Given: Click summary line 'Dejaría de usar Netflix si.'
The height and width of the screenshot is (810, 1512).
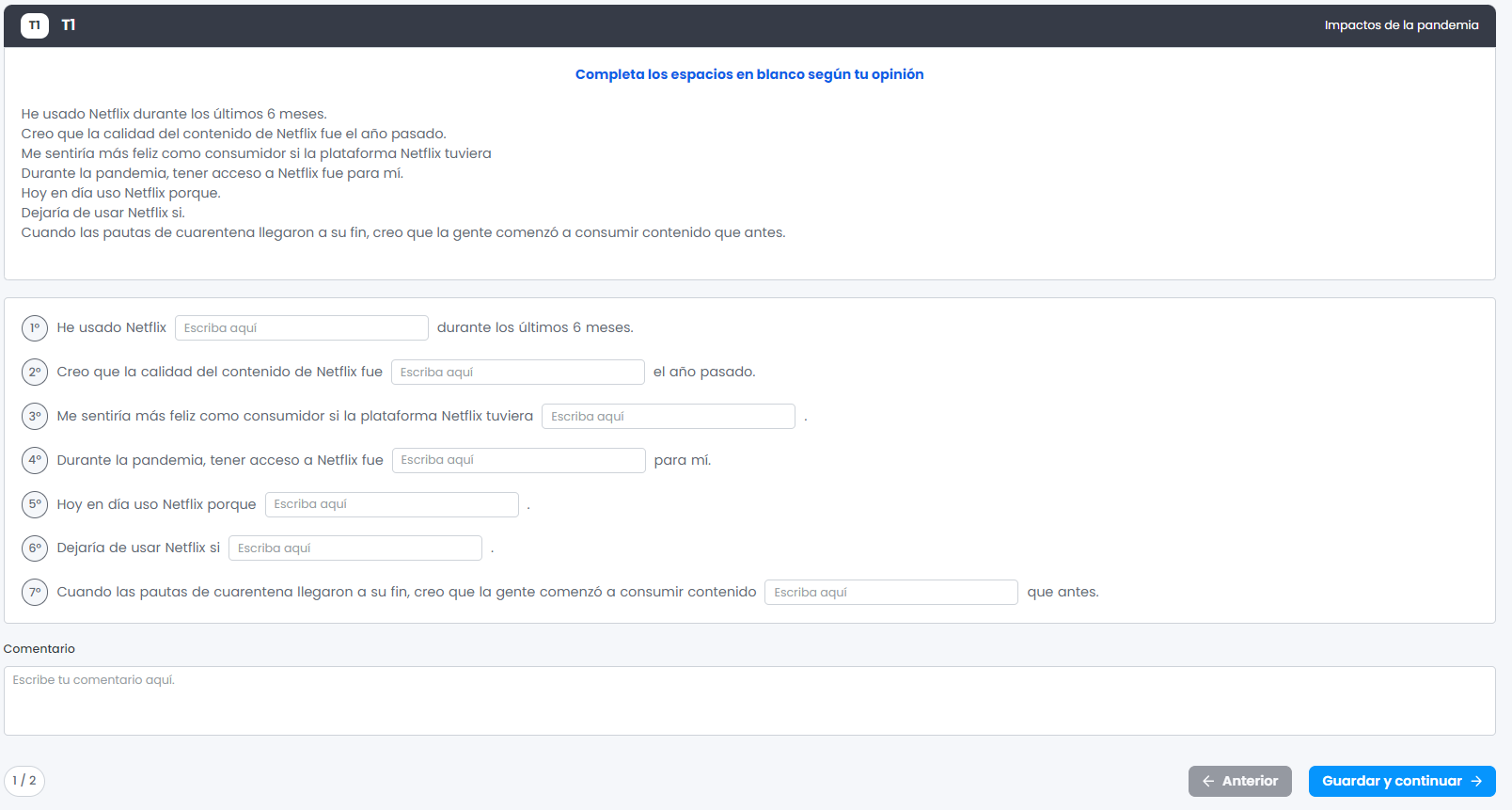Looking at the screenshot, I should (103, 213).
